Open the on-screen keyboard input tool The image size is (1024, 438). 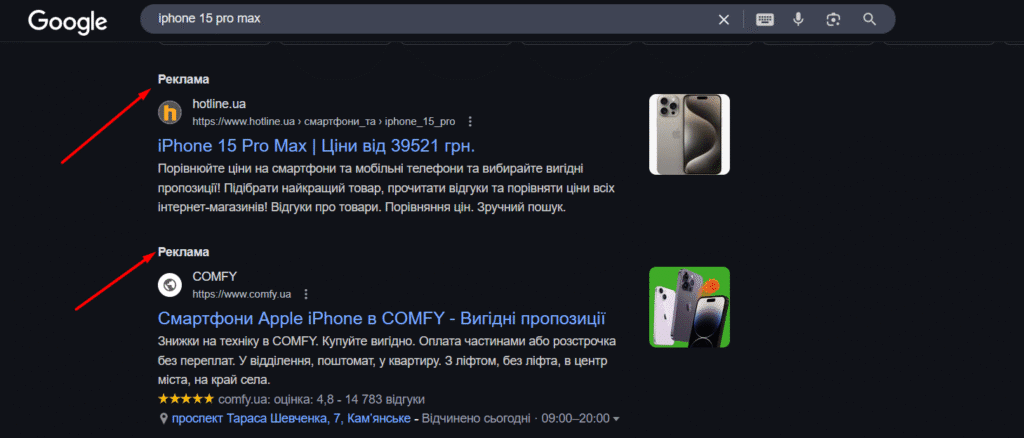765,20
